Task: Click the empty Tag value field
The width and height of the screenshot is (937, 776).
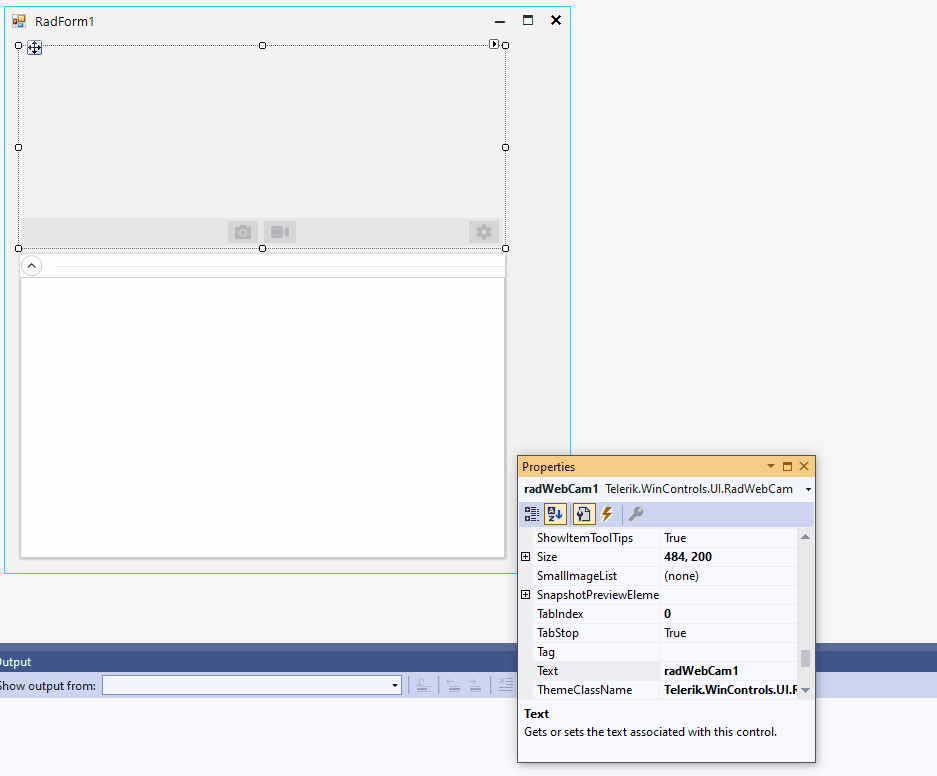Action: pyautogui.click(x=729, y=652)
